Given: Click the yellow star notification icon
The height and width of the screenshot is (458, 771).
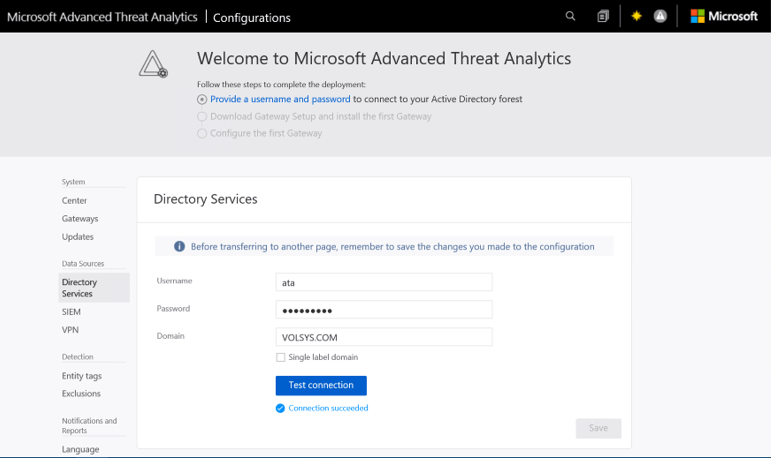Looking at the screenshot, I should click(636, 16).
